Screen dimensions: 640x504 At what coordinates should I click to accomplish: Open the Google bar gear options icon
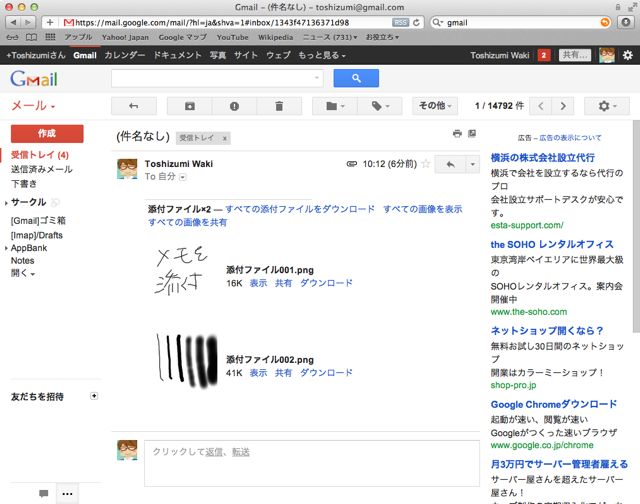click(627, 55)
